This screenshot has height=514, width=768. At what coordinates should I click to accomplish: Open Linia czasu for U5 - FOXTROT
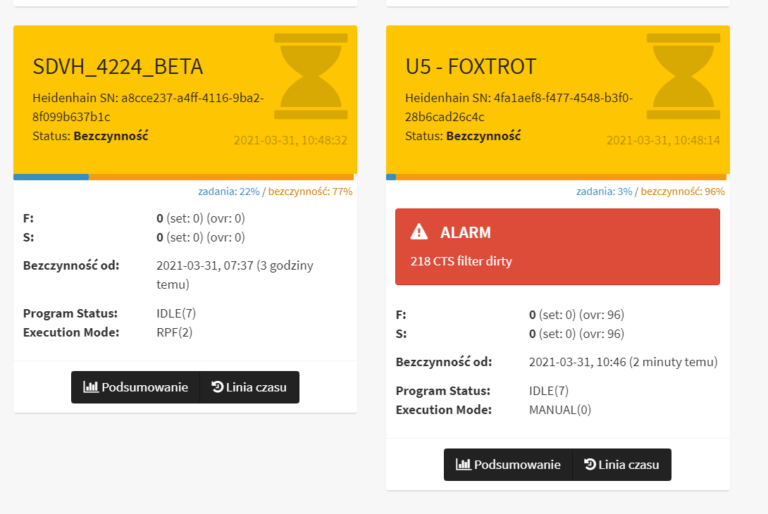622,465
